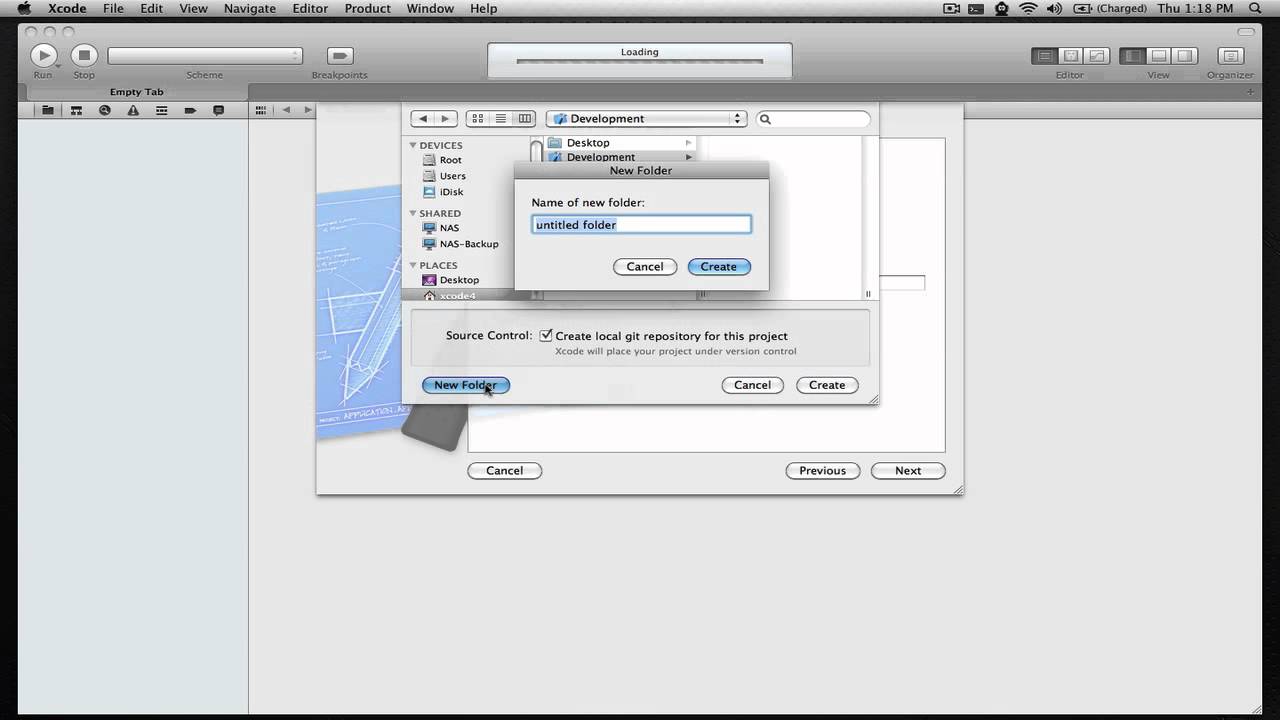This screenshot has height=720, width=1280.
Task: Open the Navigate menu
Action: [249, 8]
